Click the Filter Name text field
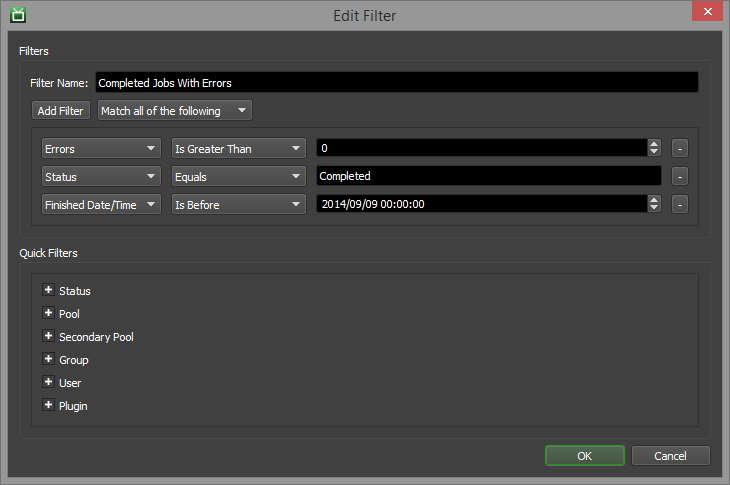The height and width of the screenshot is (485, 730). point(397,82)
